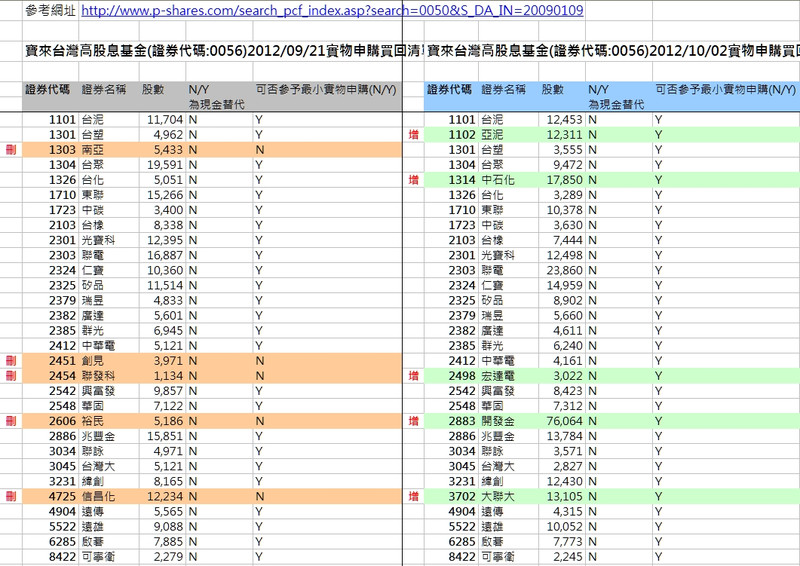Select left table 光寶科 name cell

98,240
